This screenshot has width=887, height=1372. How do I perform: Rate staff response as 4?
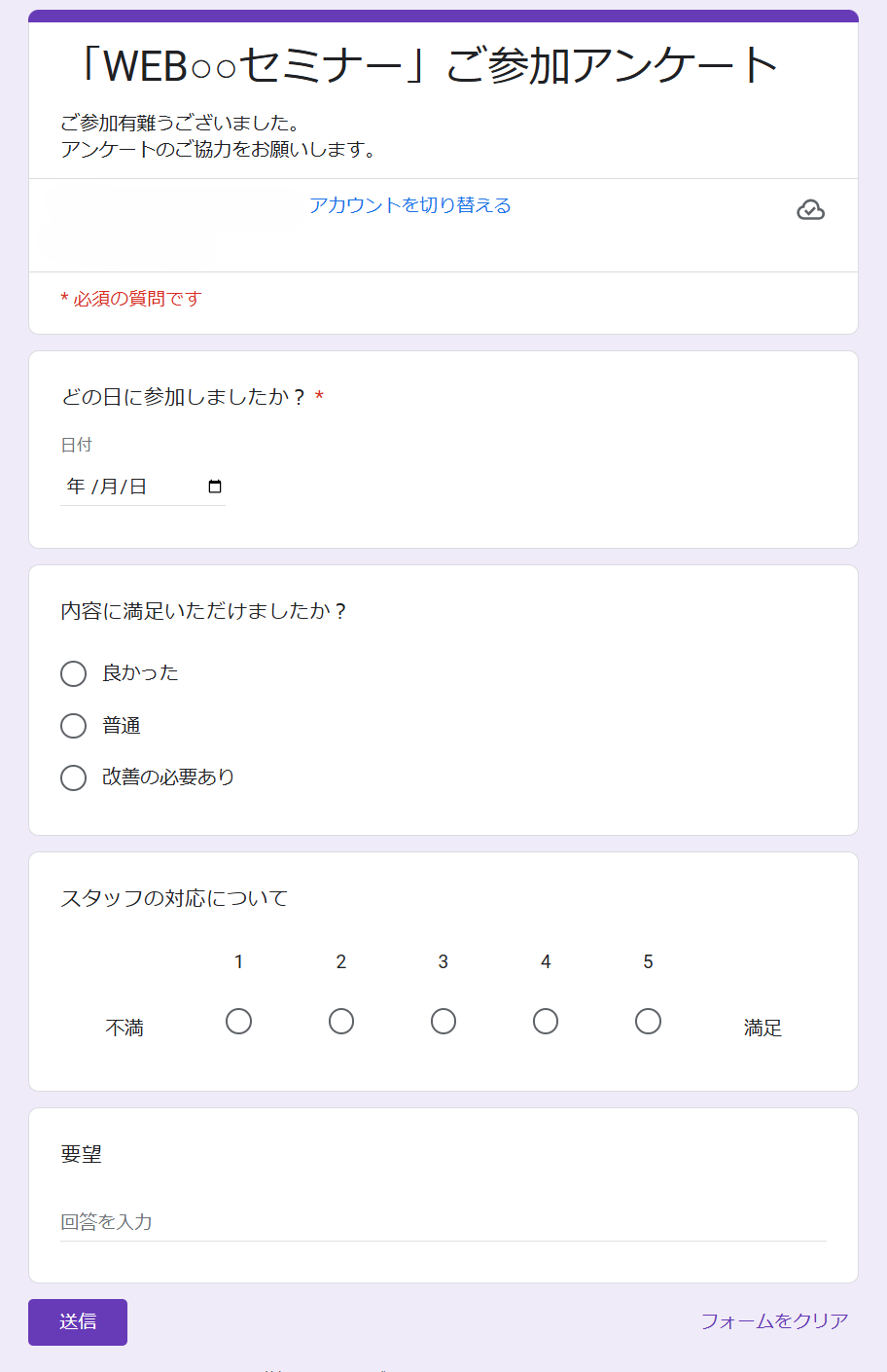546,1021
